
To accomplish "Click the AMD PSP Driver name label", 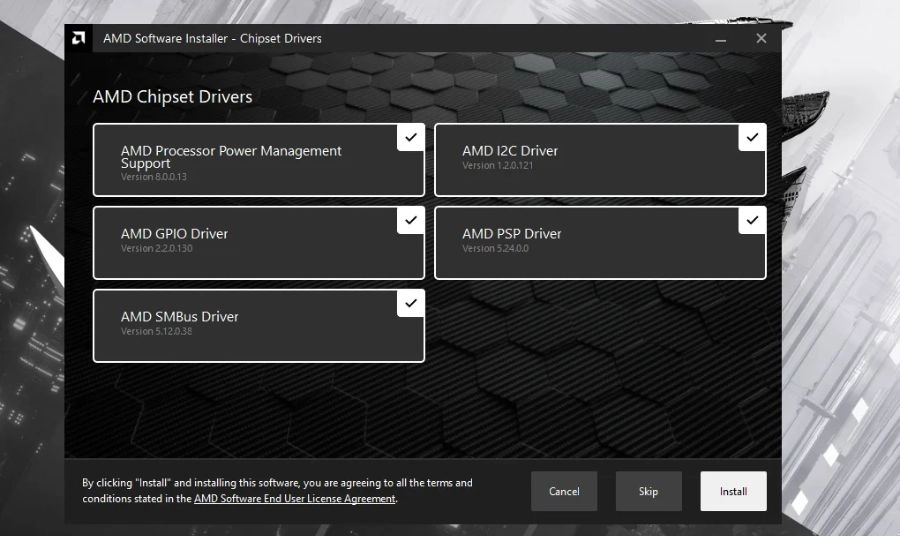I will (511, 234).
